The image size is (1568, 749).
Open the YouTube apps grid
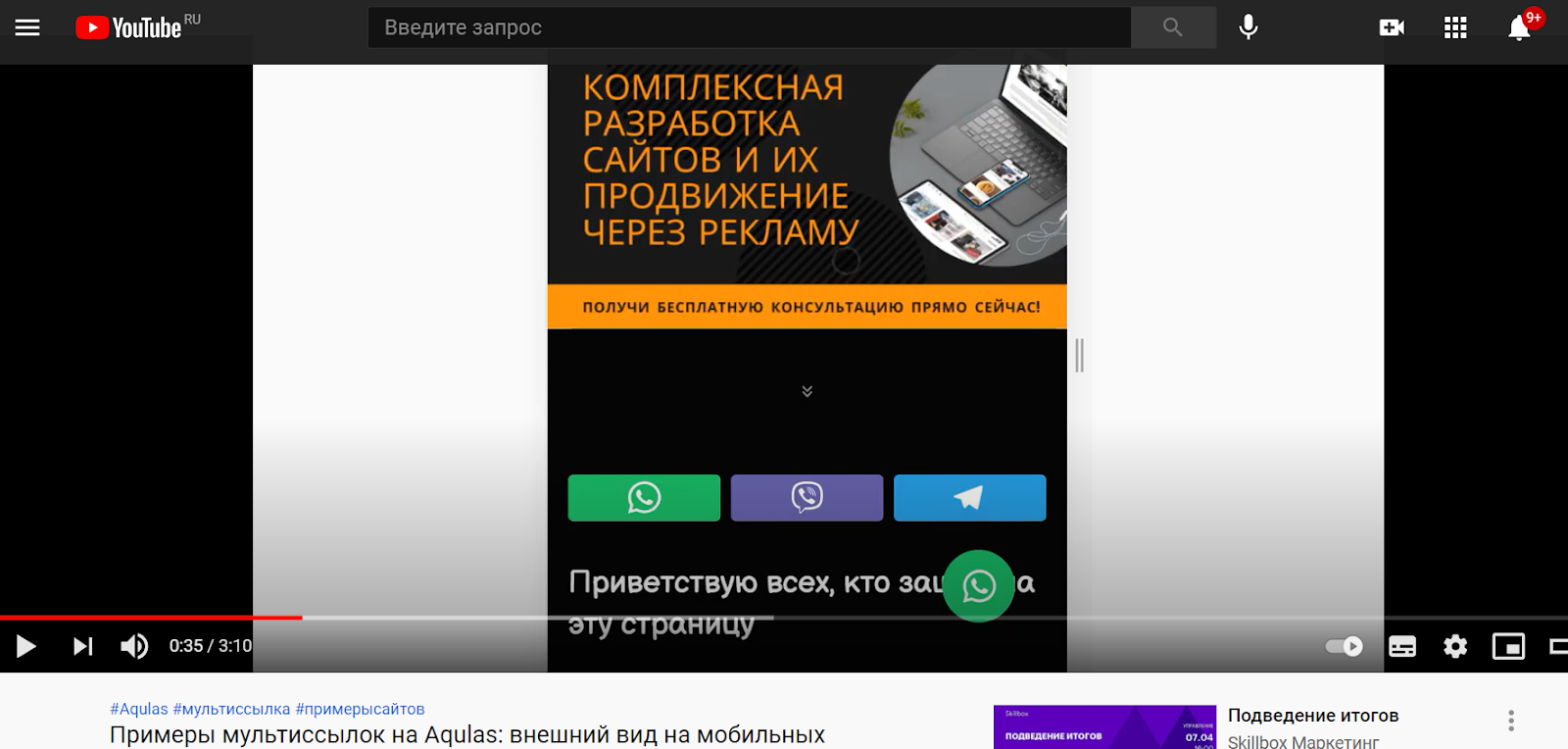(x=1455, y=27)
